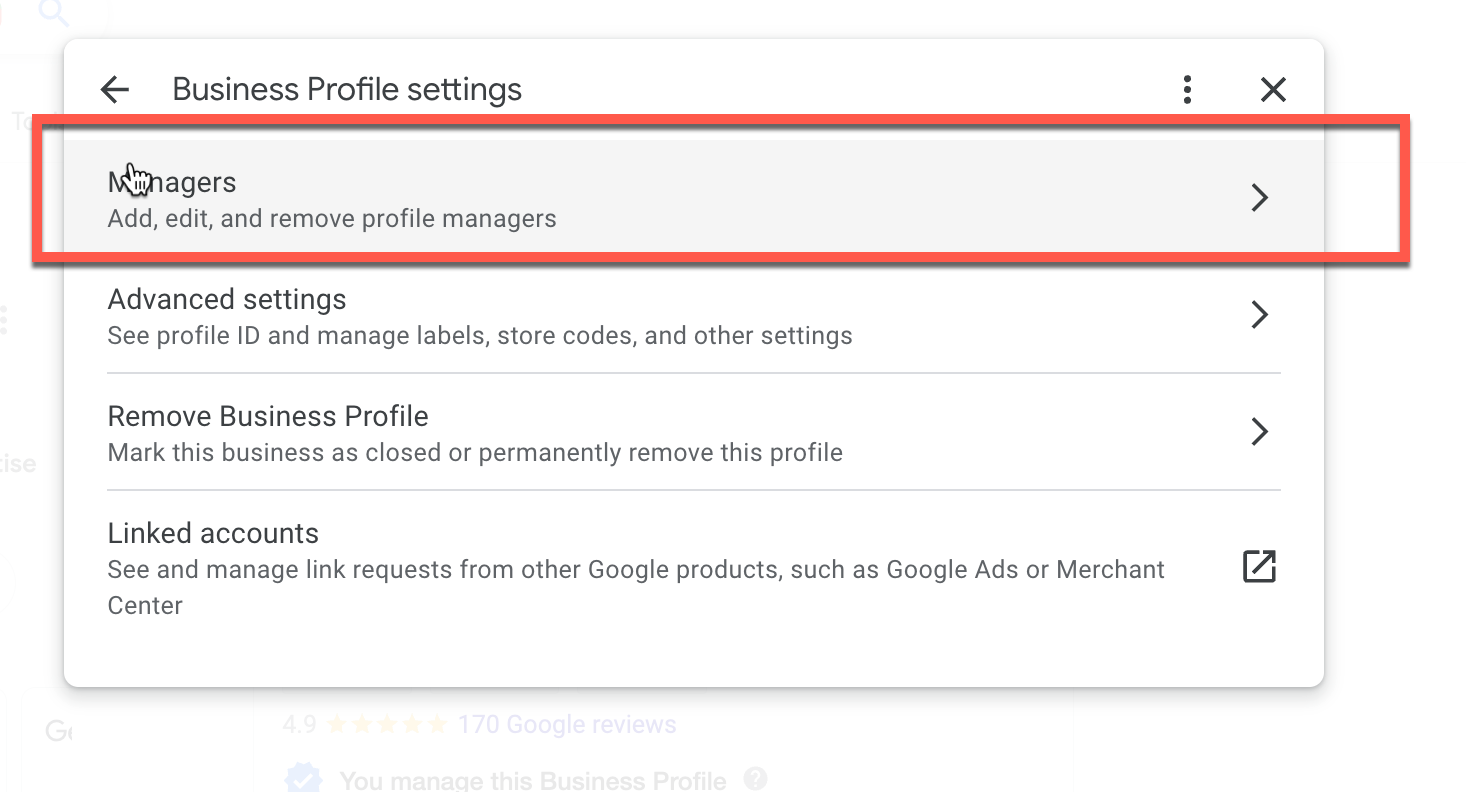Click "Mark this business as closed" description
Screen dimensions: 1466x792
point(475,453)
